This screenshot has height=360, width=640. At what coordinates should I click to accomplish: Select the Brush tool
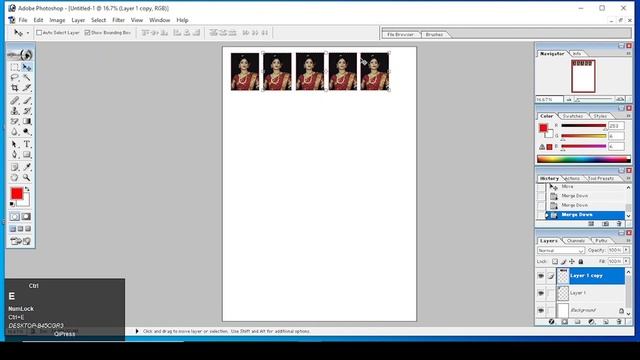pyautogui.click(x=27, y=100)
